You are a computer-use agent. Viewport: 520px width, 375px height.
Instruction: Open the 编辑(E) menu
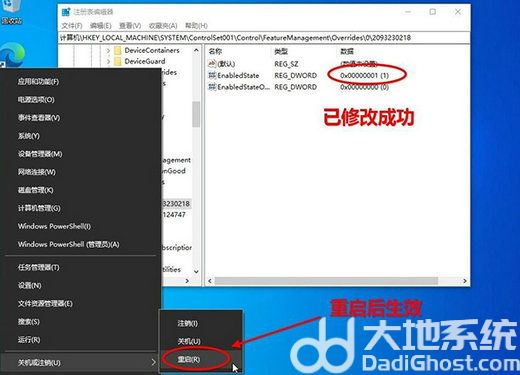tap(101, 26)
